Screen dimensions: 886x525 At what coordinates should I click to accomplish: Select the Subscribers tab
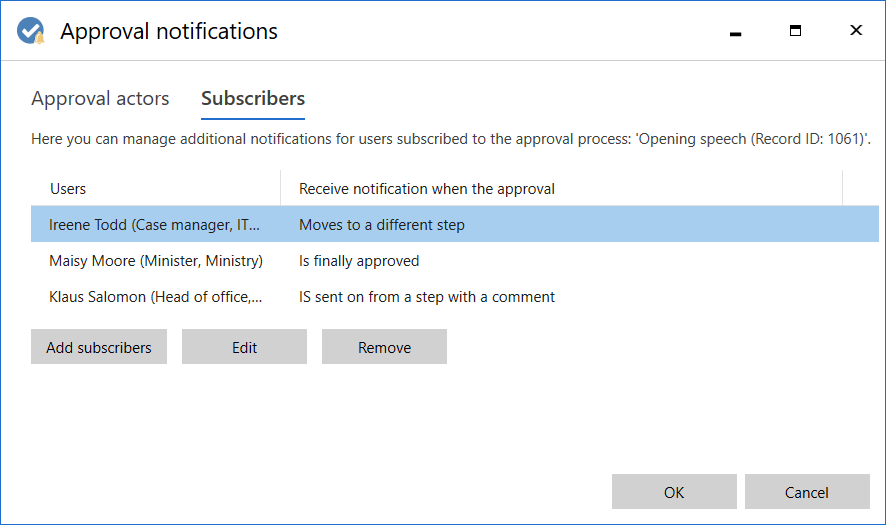(253, 99)
